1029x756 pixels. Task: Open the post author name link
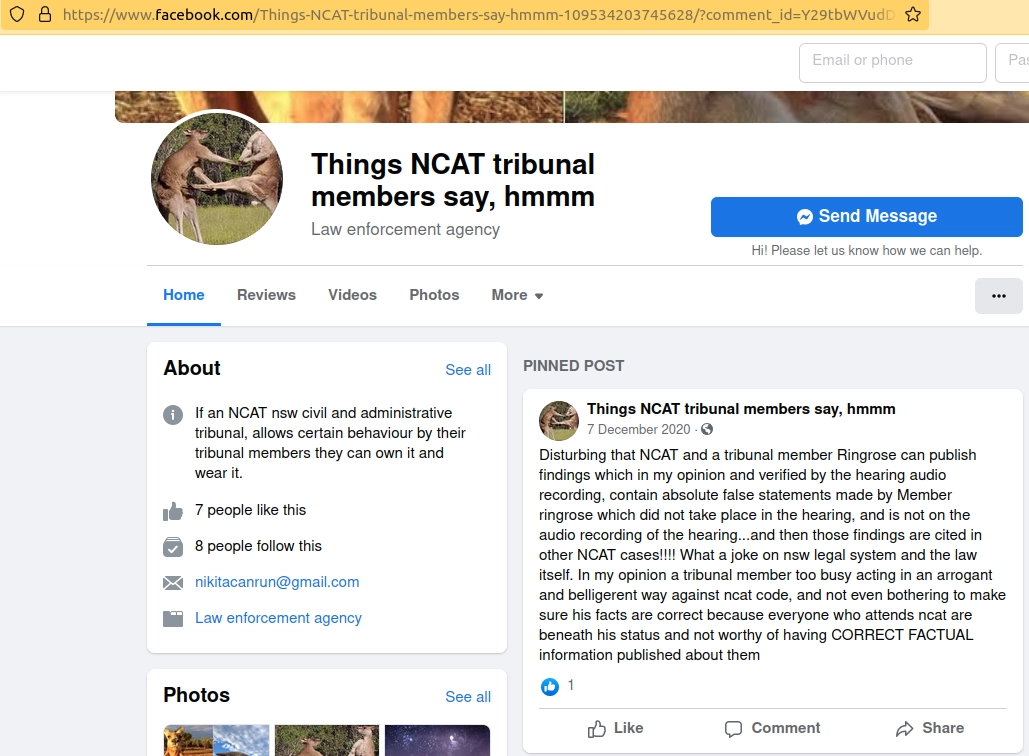pos(741,409)
